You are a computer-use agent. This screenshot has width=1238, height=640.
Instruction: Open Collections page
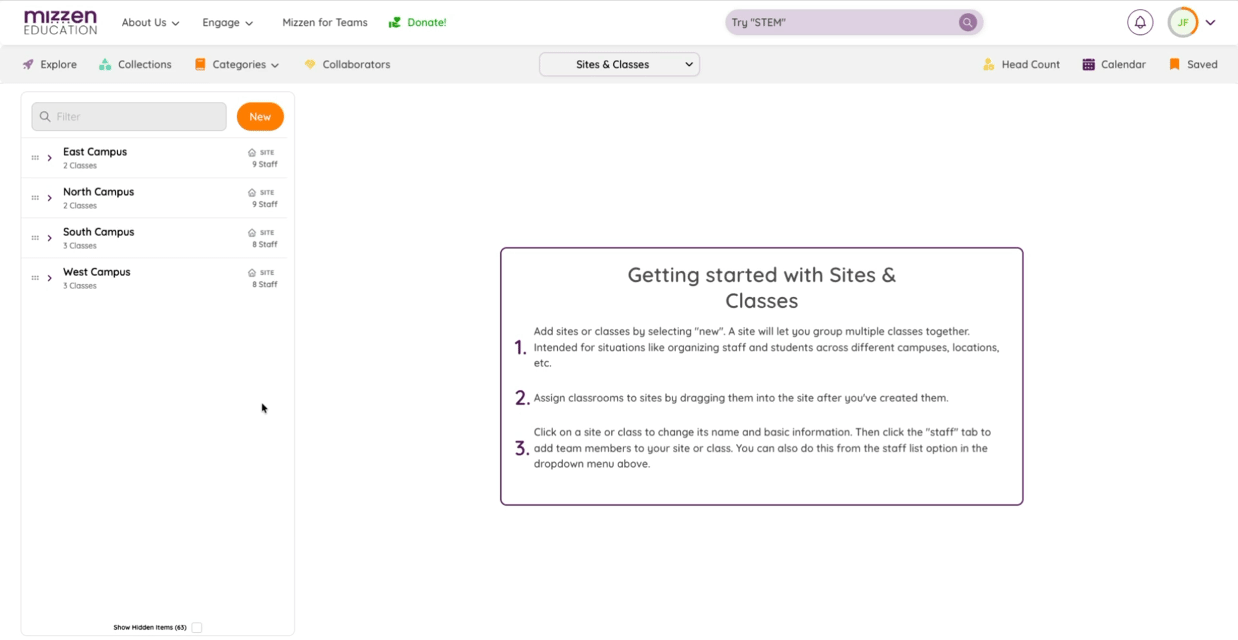coord(135,65)
